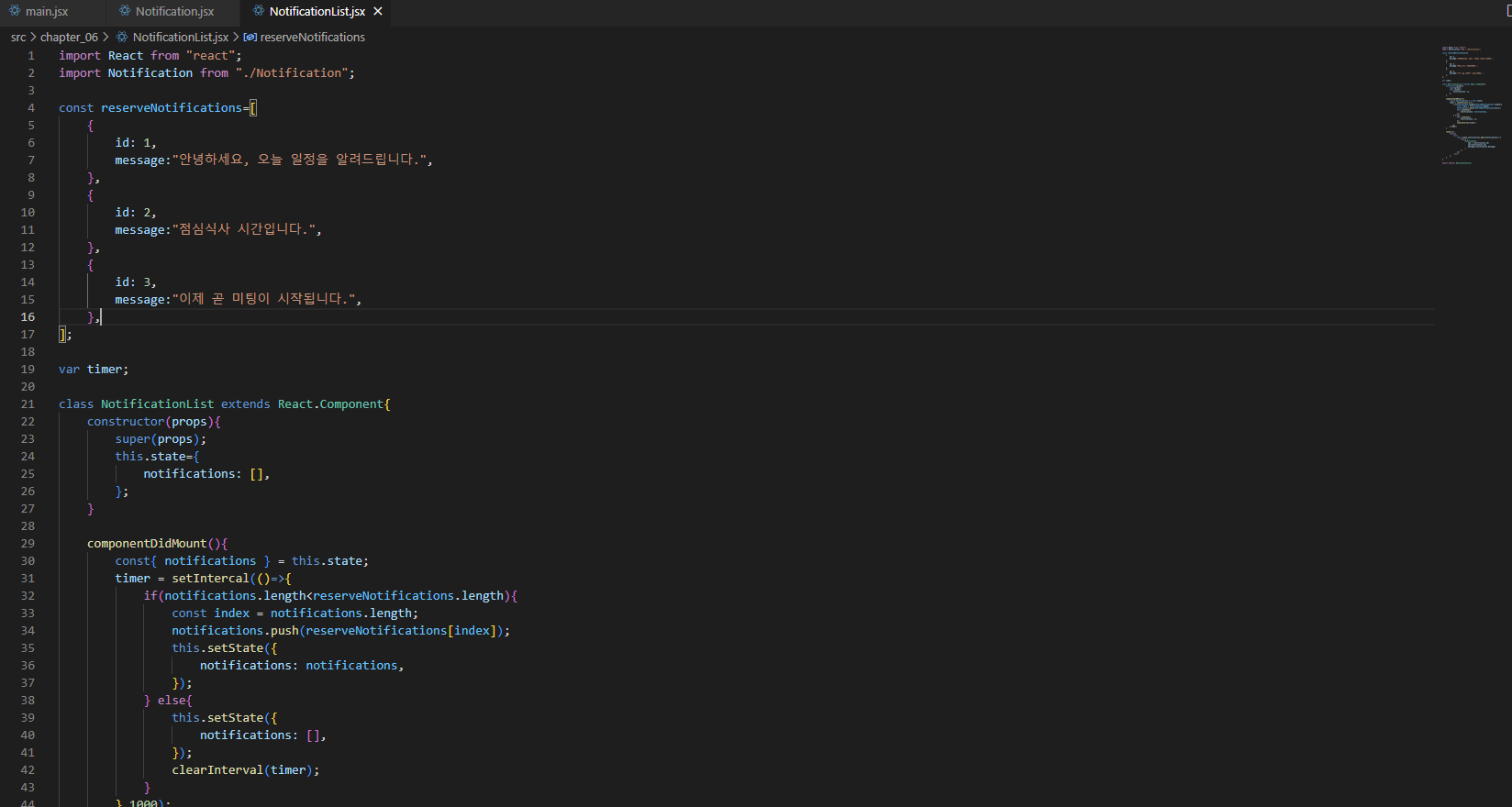Click 'notifications: [],' on line 25
The height and width of the screenshot is (807, 1512).
(206, 474)
